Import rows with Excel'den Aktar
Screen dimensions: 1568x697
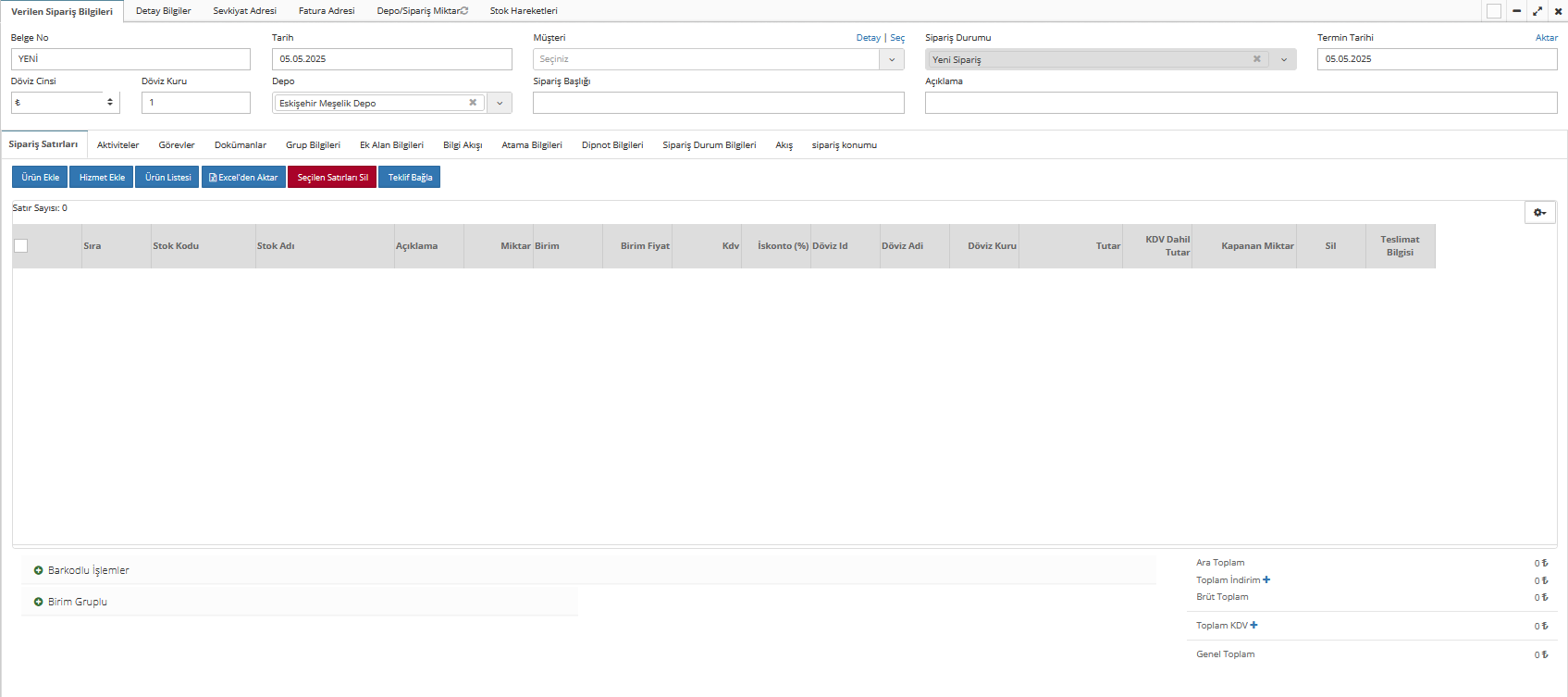(x=243, y=178)
